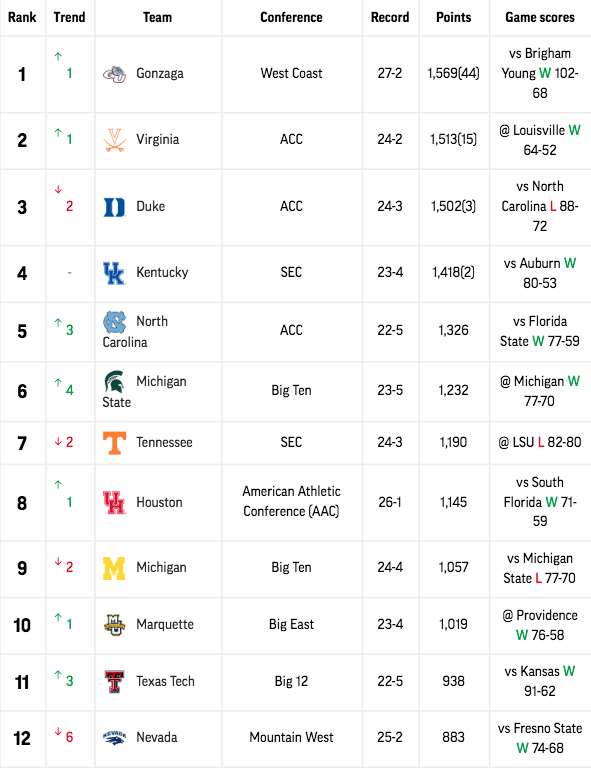
Task: Click the Record column header
Action: (x=390, y=17)
